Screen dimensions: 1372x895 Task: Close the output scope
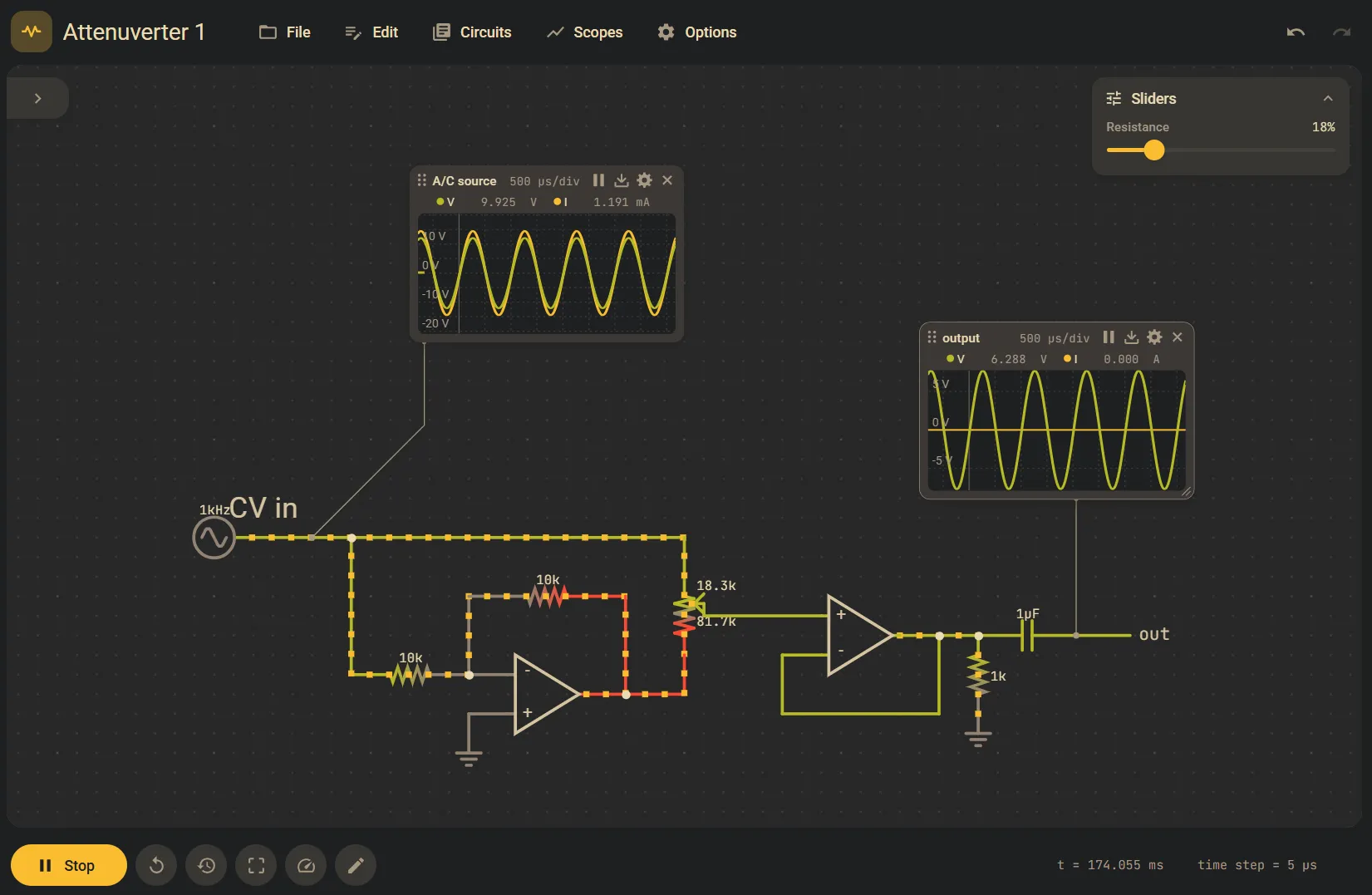pos(1178,337)
